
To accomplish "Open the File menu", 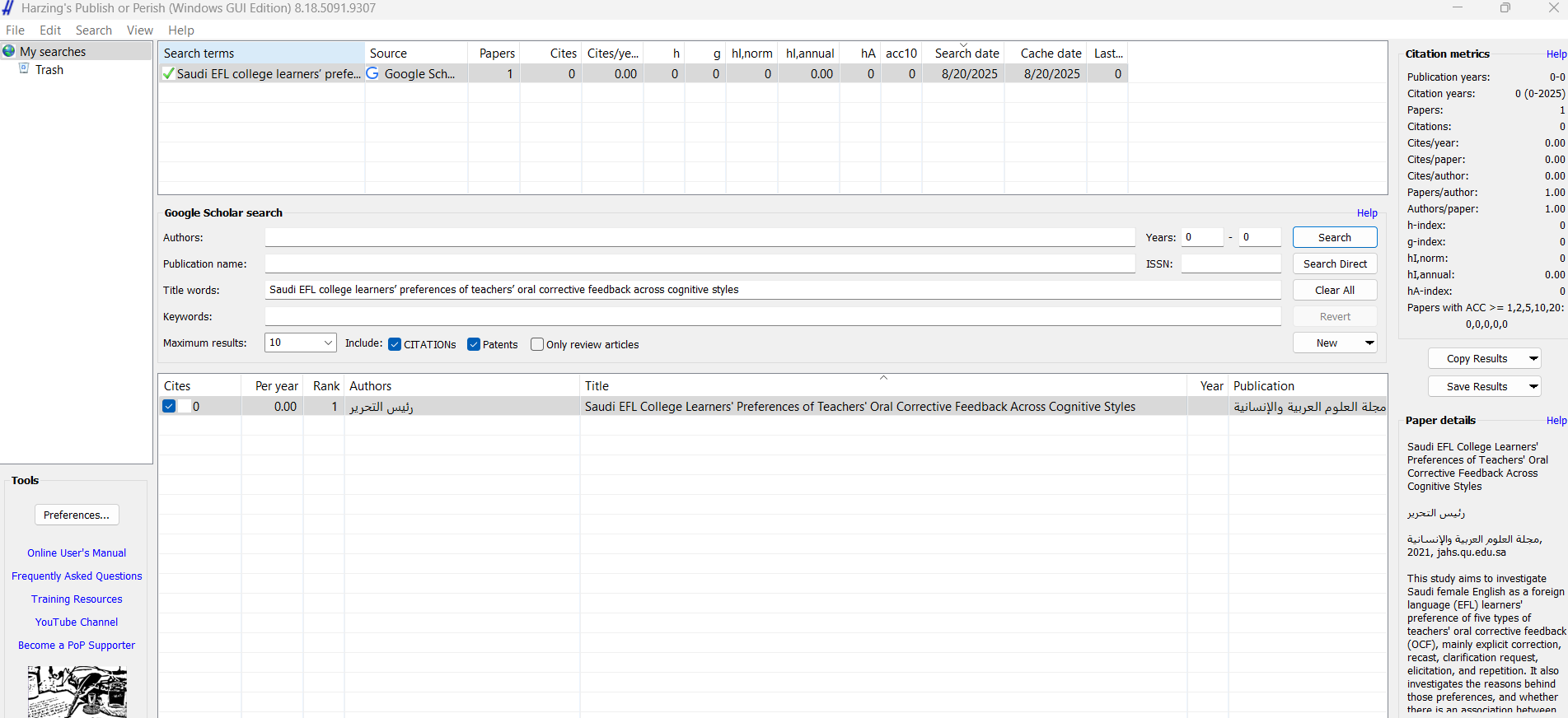I will 15,30.
